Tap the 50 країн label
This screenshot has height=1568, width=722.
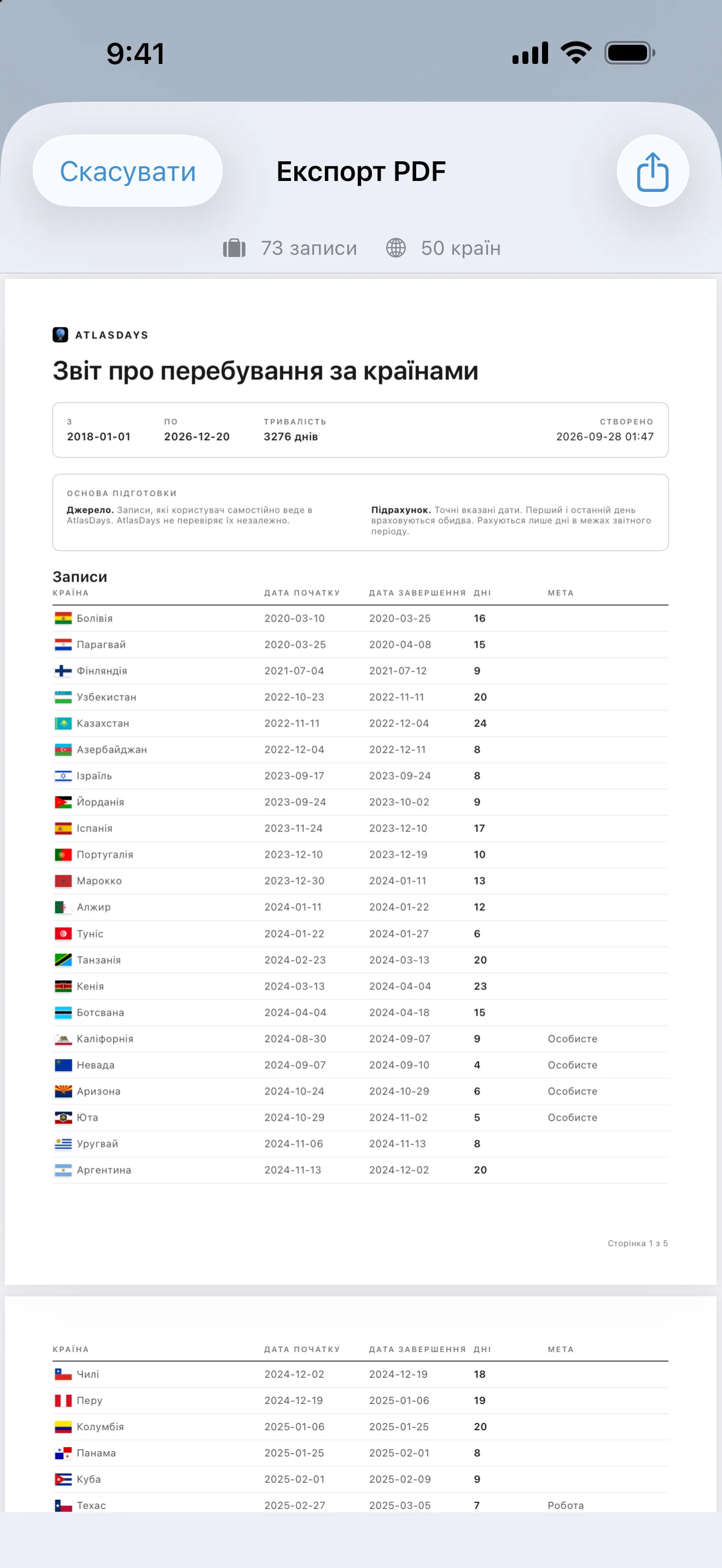click(x=461, y=248)
